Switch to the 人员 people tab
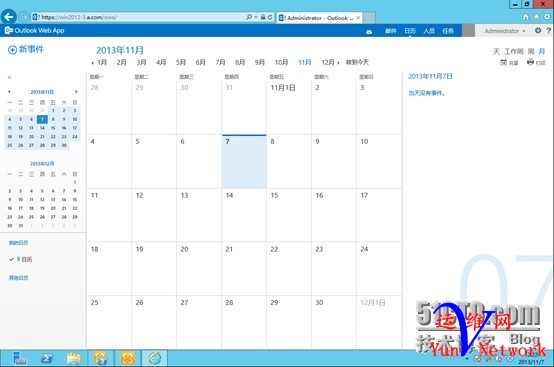 tap(429, 31)
